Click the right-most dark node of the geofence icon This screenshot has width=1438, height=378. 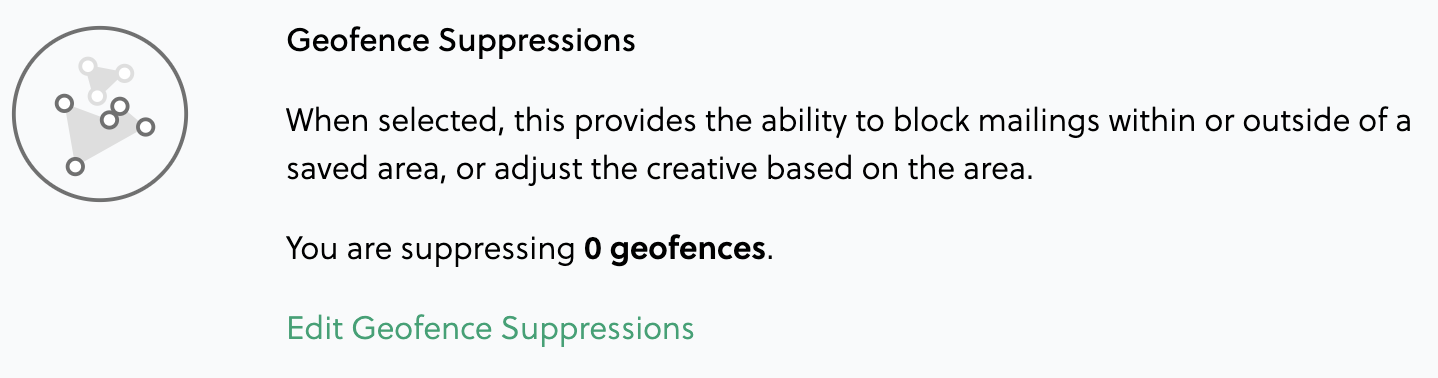145,126
